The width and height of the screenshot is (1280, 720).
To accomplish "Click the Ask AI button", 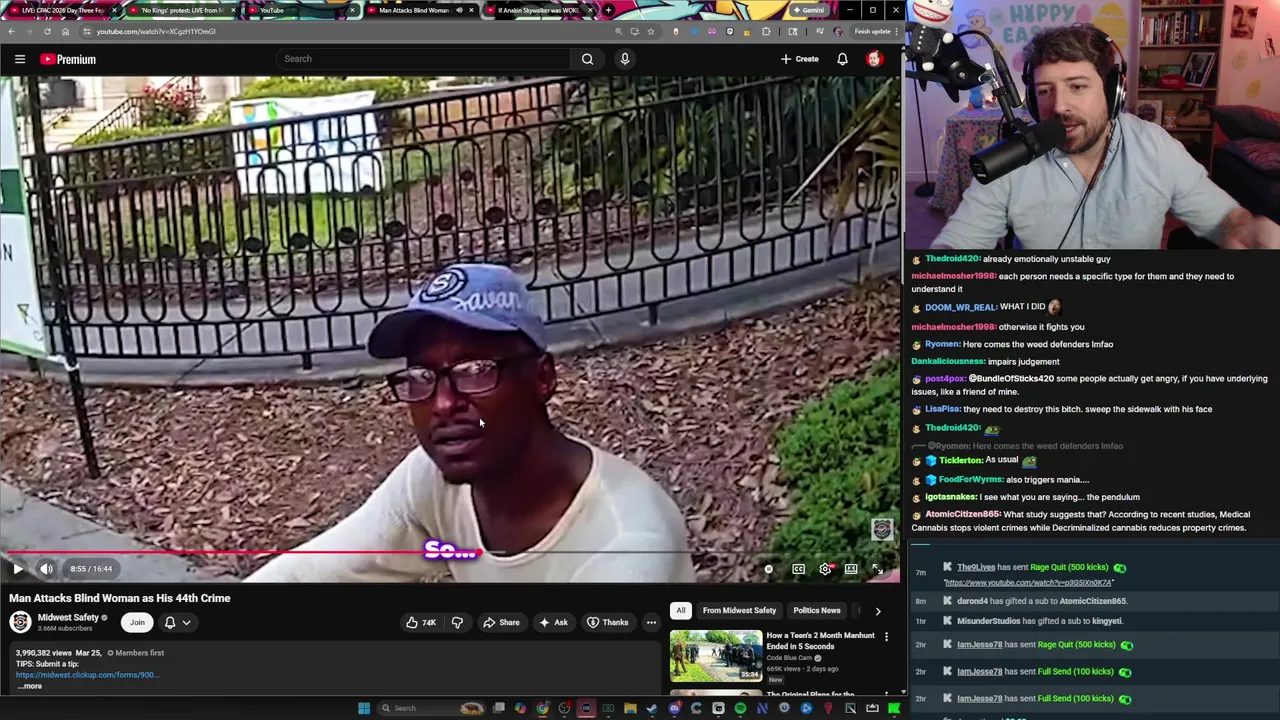I will click(x=553, y=622).
